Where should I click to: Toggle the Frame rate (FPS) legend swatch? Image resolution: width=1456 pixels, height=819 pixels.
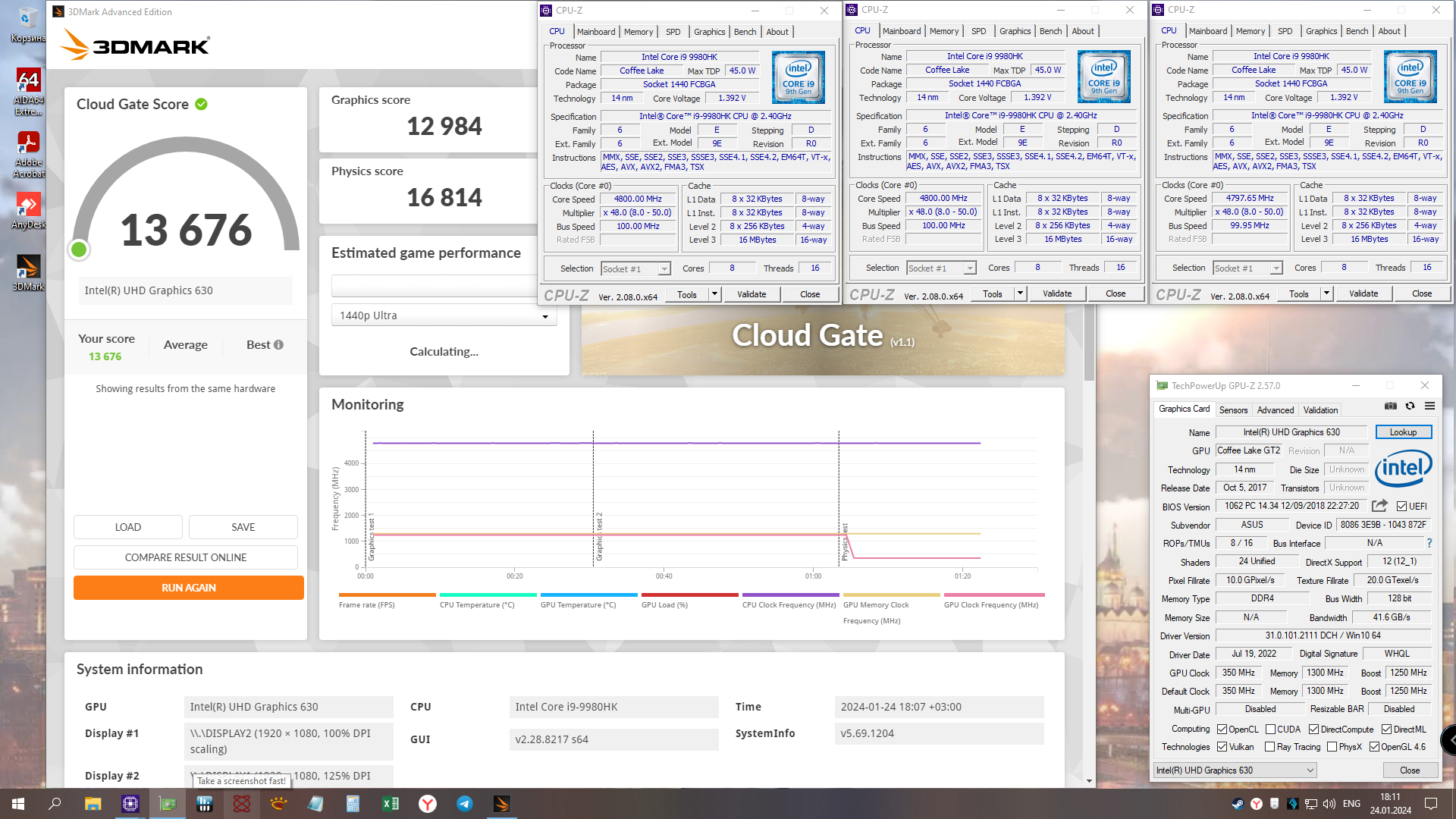click(x=388, y=595)
